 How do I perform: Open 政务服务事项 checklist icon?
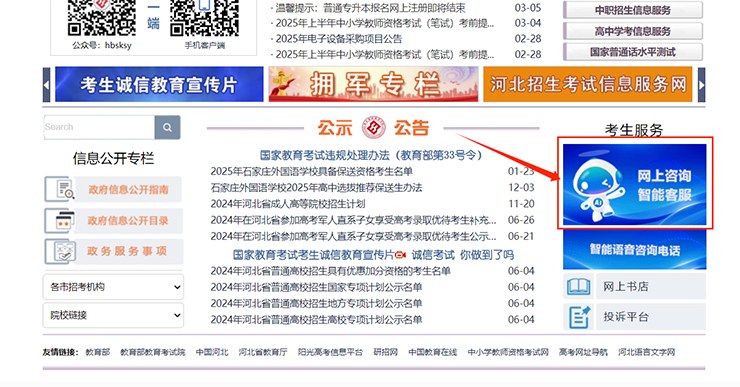(60, 251)
